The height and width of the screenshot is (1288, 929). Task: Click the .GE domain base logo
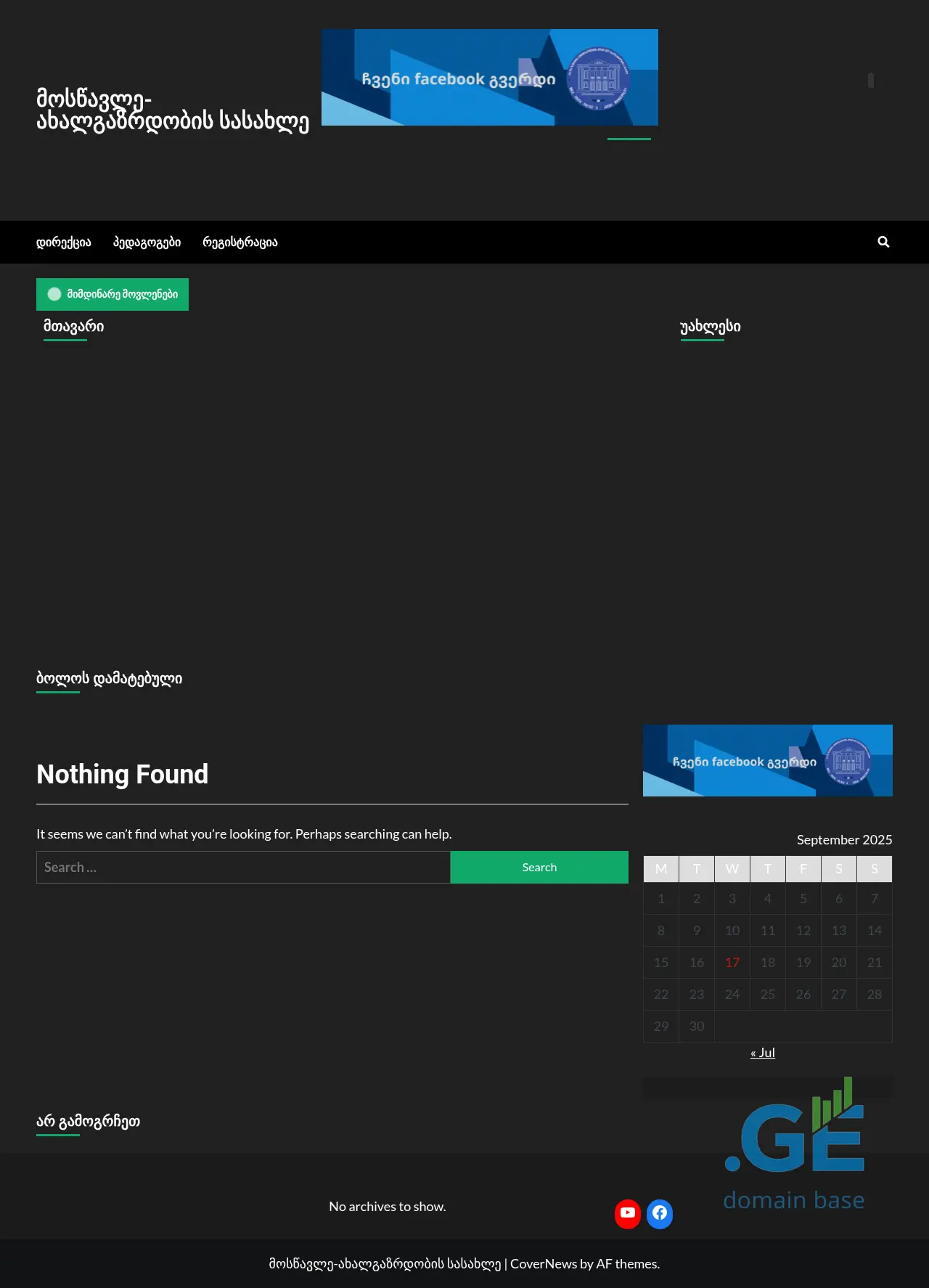click(794, 1147)
